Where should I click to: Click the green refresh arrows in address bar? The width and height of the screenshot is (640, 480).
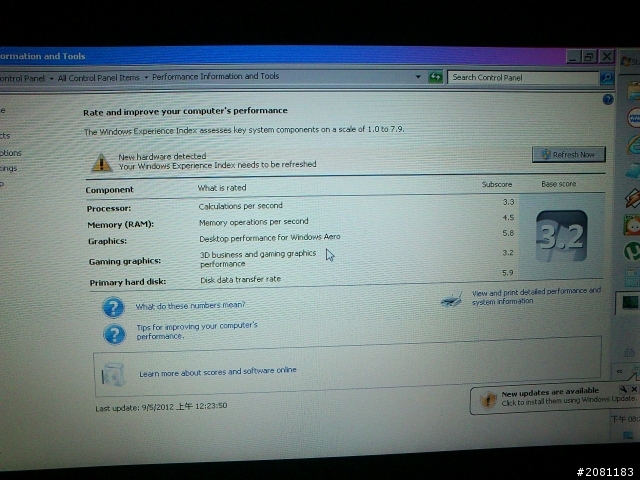tap(436, 77)
